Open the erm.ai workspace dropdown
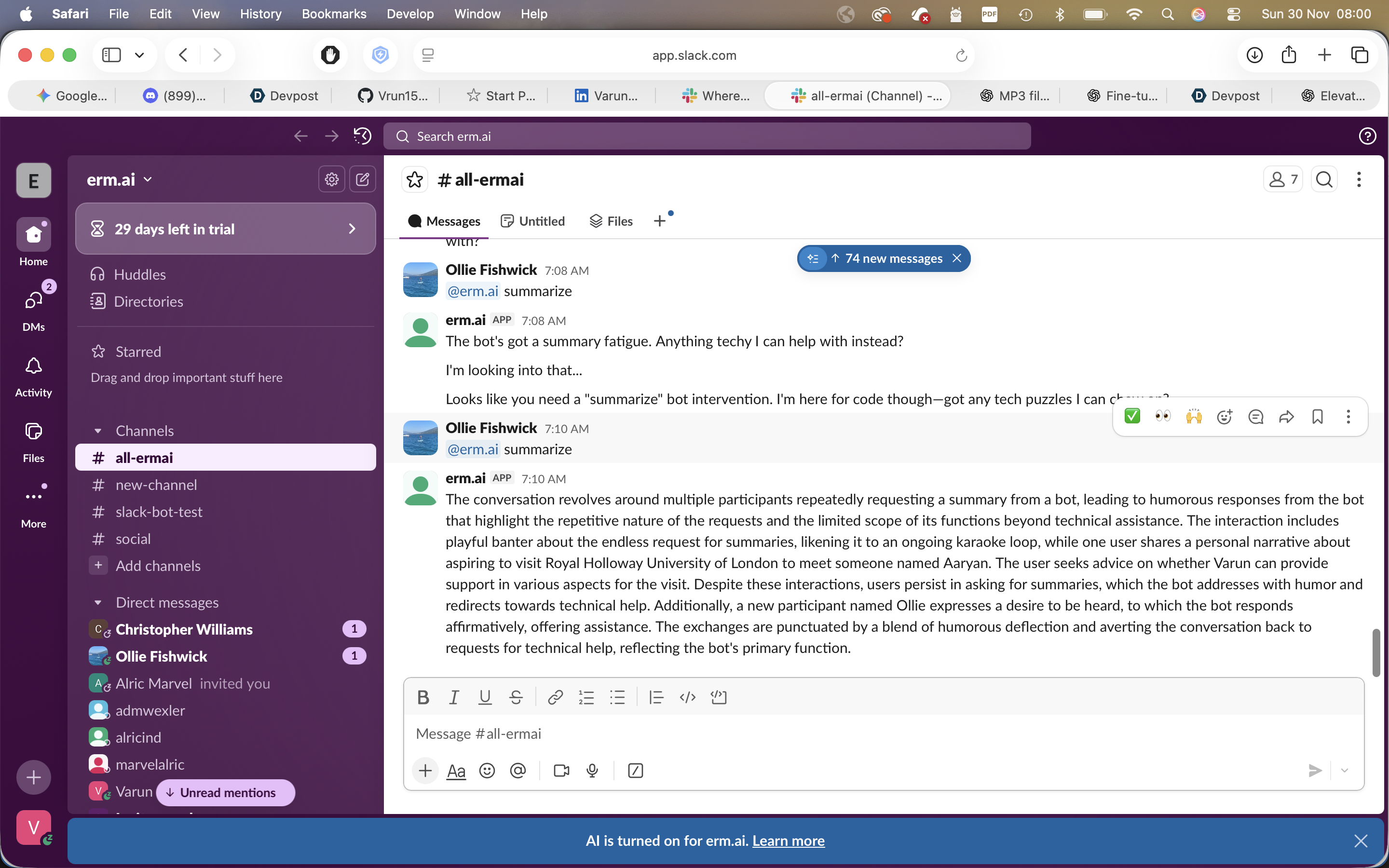Screen dimensions: 1389x868 pos(120,180)
